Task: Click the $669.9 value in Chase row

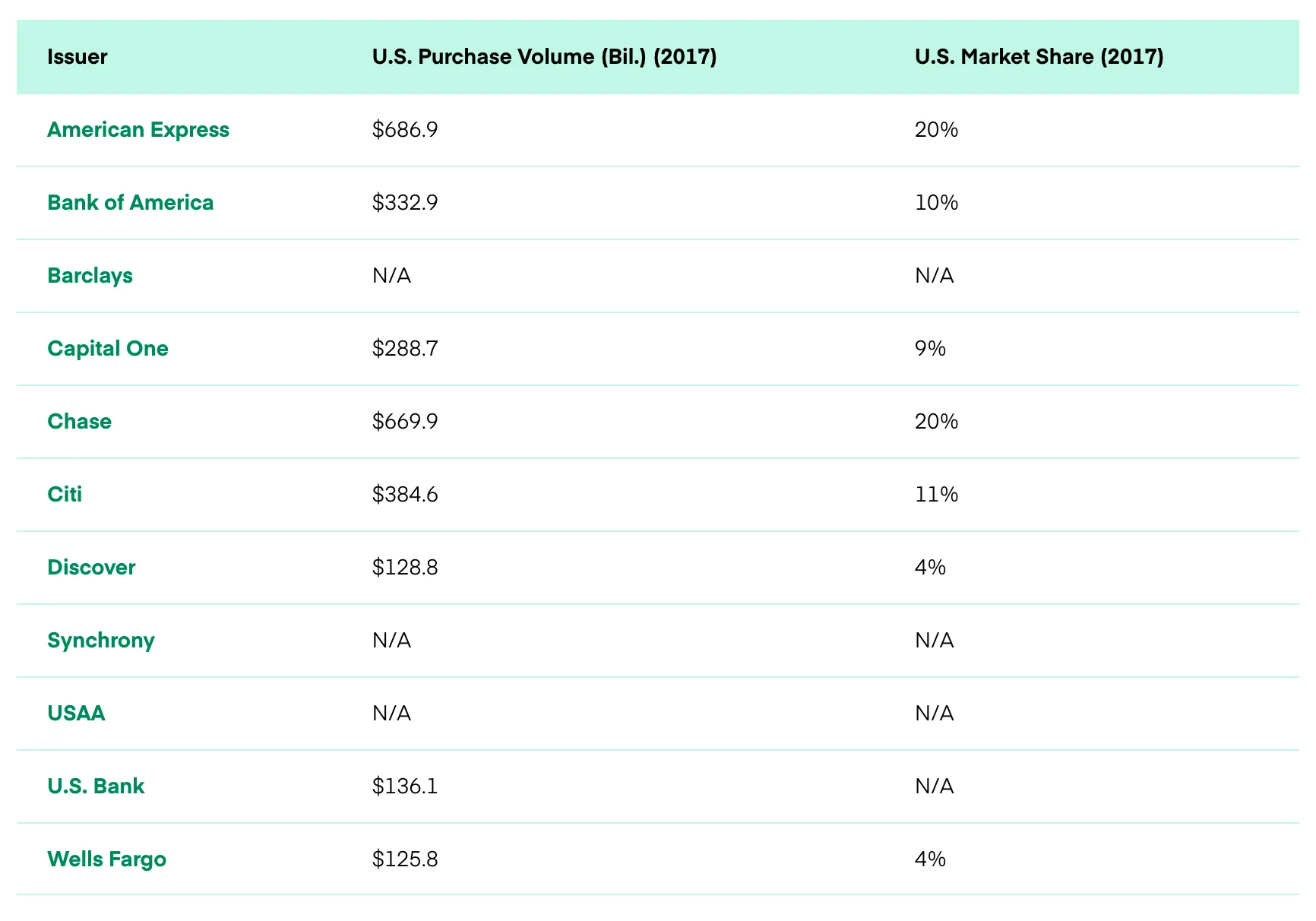Action: coord(405,422)
